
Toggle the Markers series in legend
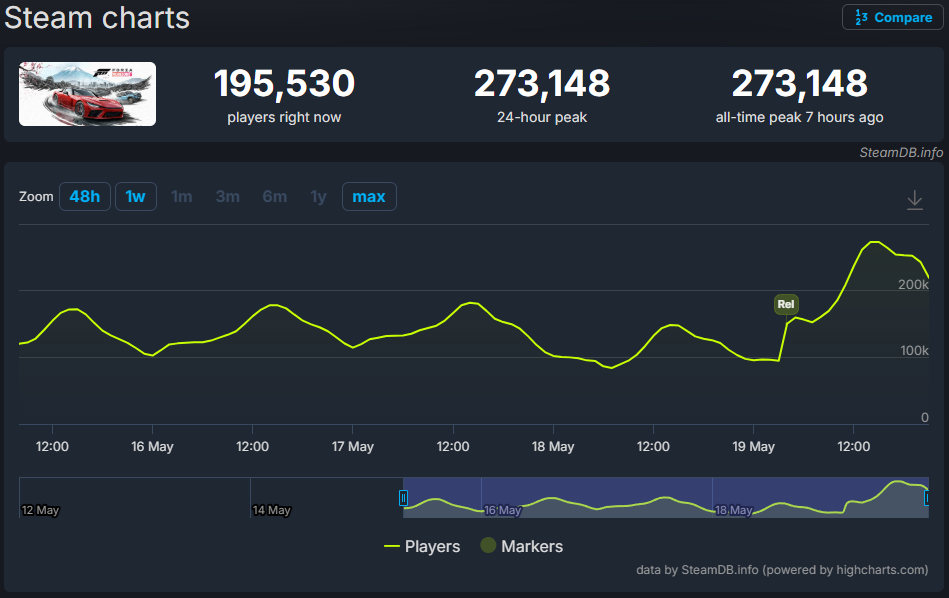pos(522,547)
